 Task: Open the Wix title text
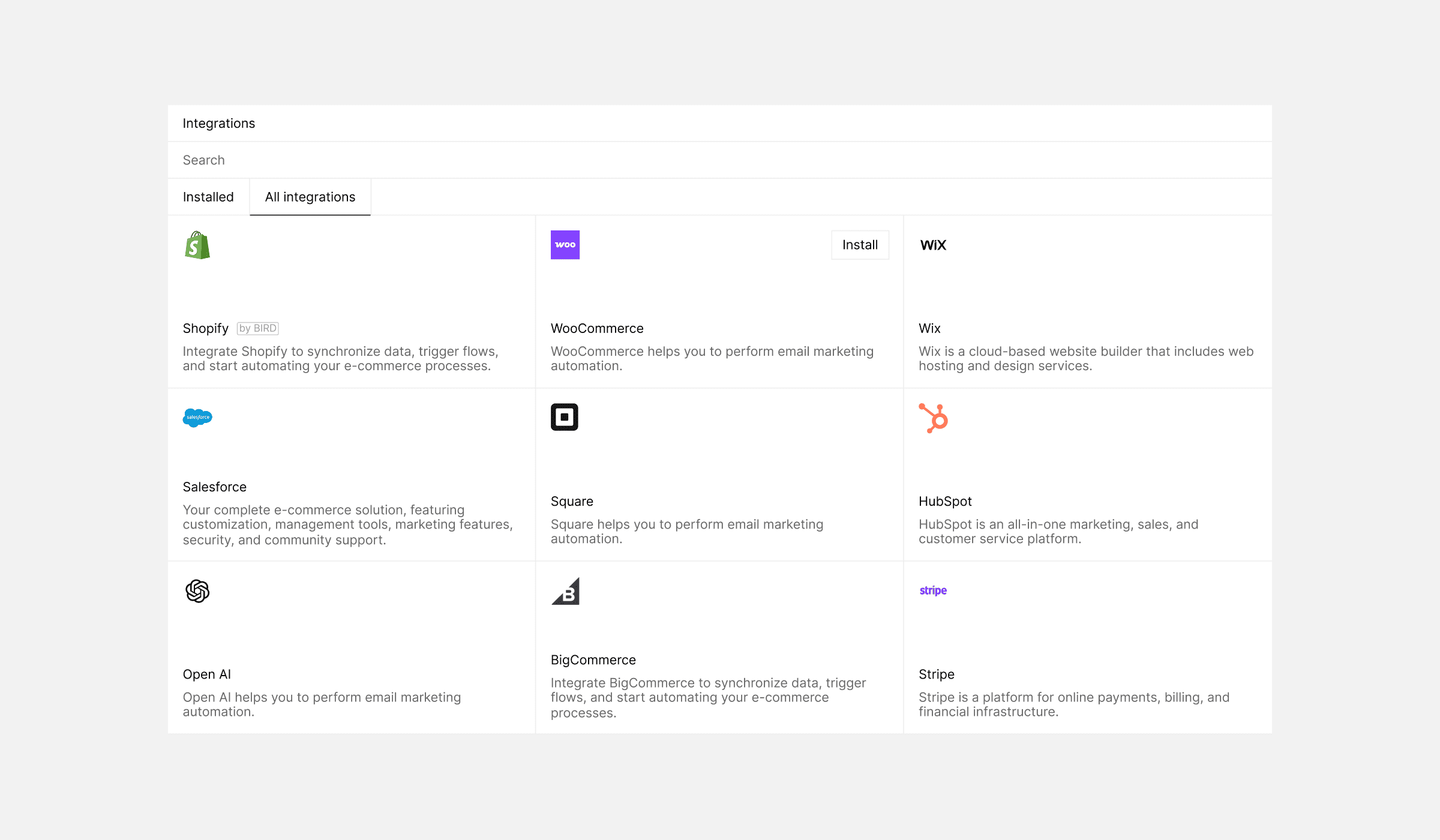[x=929, y=328]
